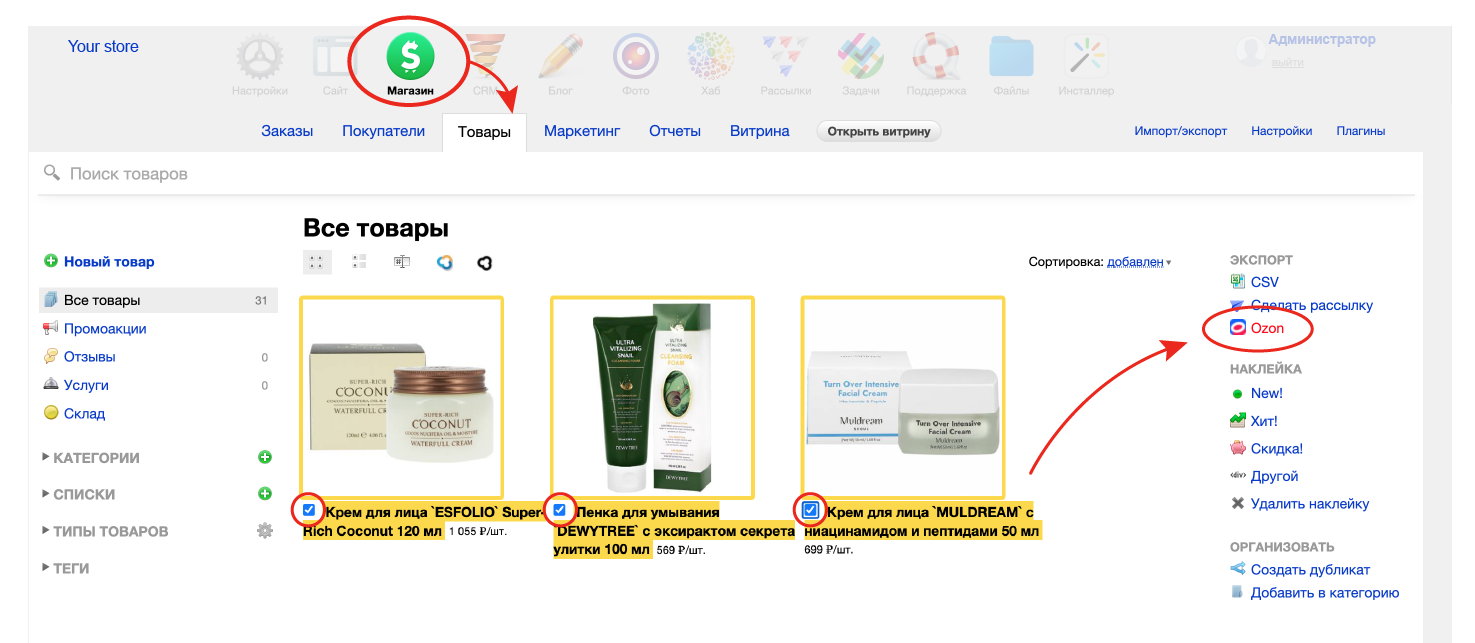Open the Блог app icon
The height and width of the screenshot is (643, 1475).
(559, 57)
